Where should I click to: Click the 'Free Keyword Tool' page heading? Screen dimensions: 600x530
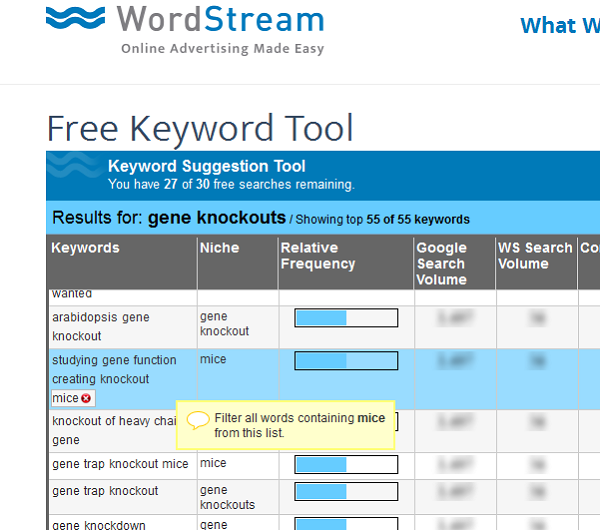pyautogui.click(x=200, y=129)
